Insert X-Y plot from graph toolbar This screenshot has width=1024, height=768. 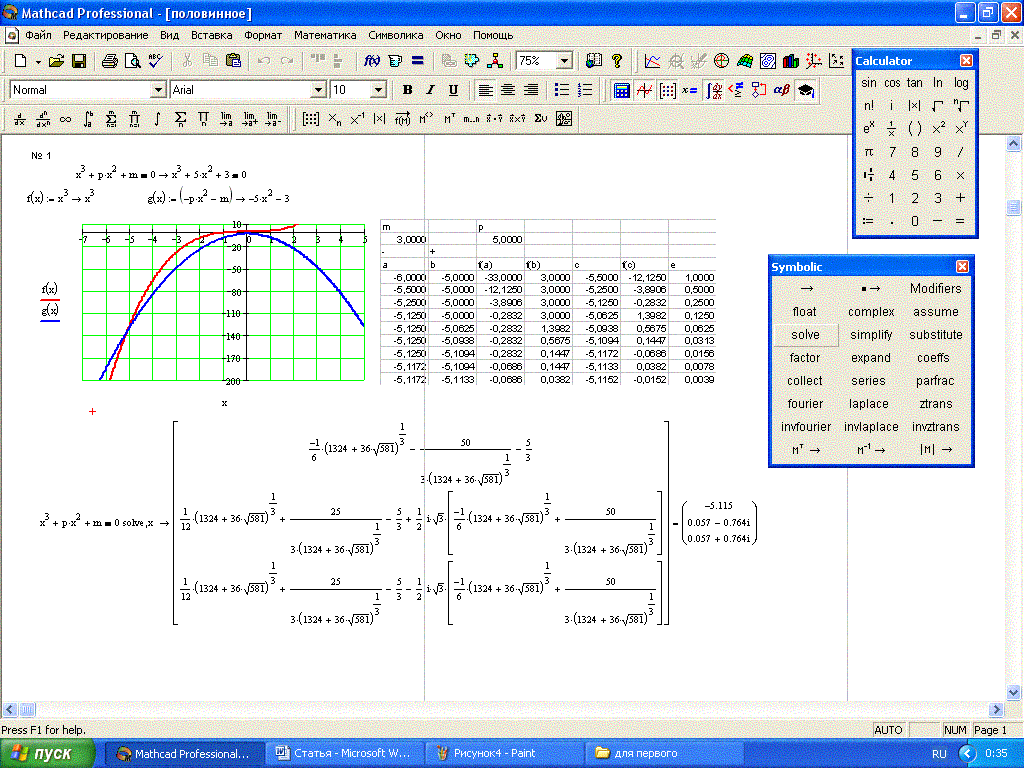(x=653, y=61)
